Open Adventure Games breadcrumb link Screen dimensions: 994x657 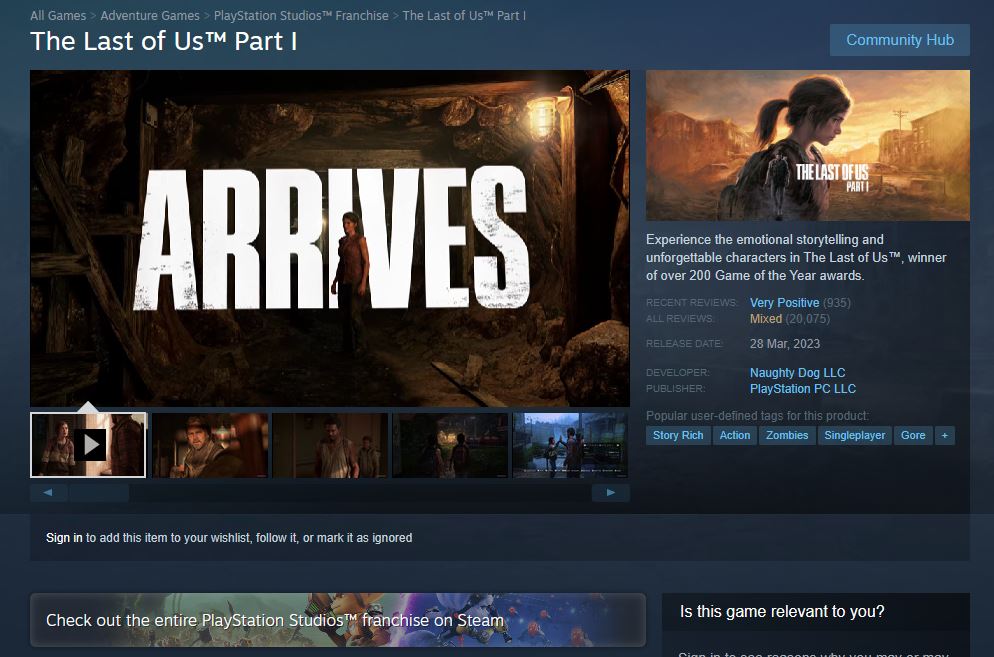tap(150, 16)
